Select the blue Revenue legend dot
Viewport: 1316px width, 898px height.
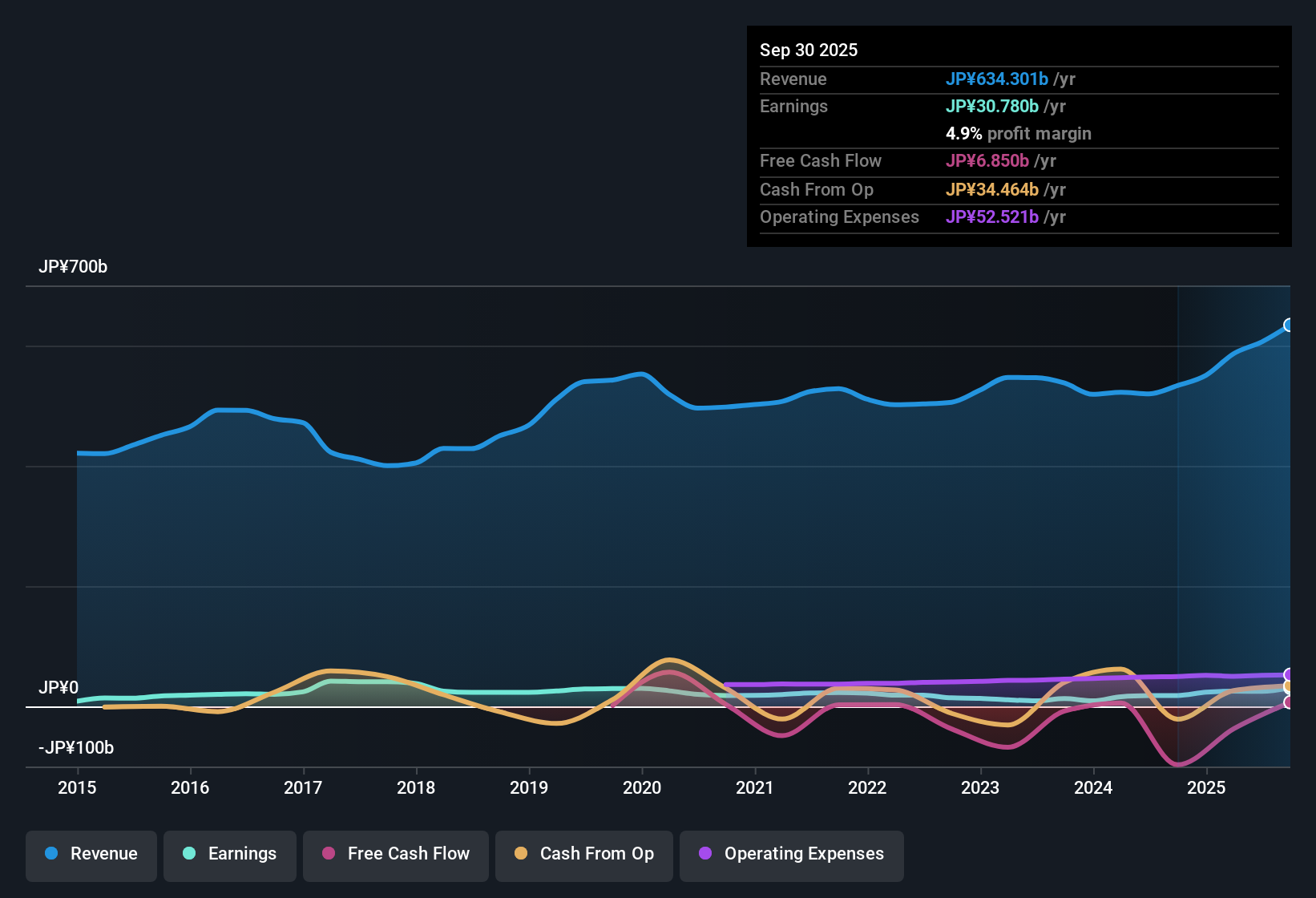[x=50, y=854]
